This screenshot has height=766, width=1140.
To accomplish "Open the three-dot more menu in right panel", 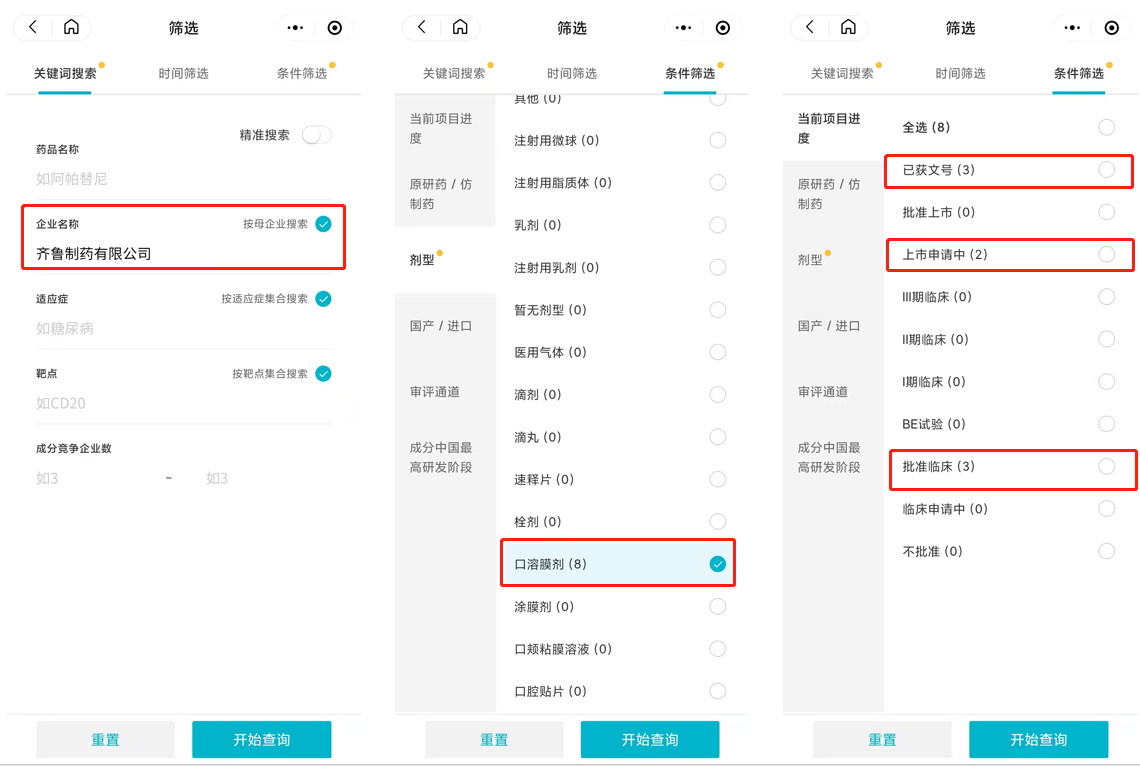I will (1071, 28).
